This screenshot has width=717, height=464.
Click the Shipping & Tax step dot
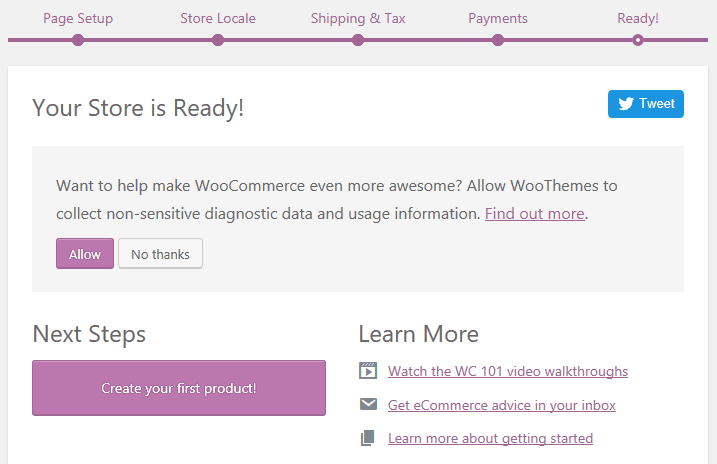358,40
